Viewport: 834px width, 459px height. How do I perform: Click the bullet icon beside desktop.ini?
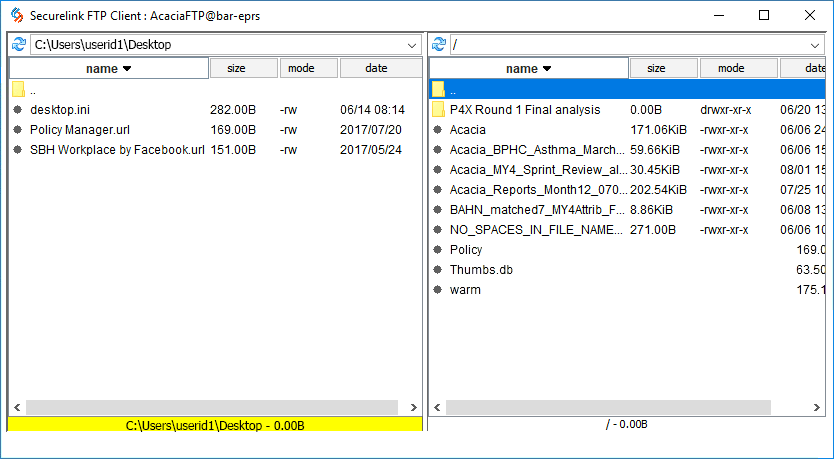click(18, 110)
